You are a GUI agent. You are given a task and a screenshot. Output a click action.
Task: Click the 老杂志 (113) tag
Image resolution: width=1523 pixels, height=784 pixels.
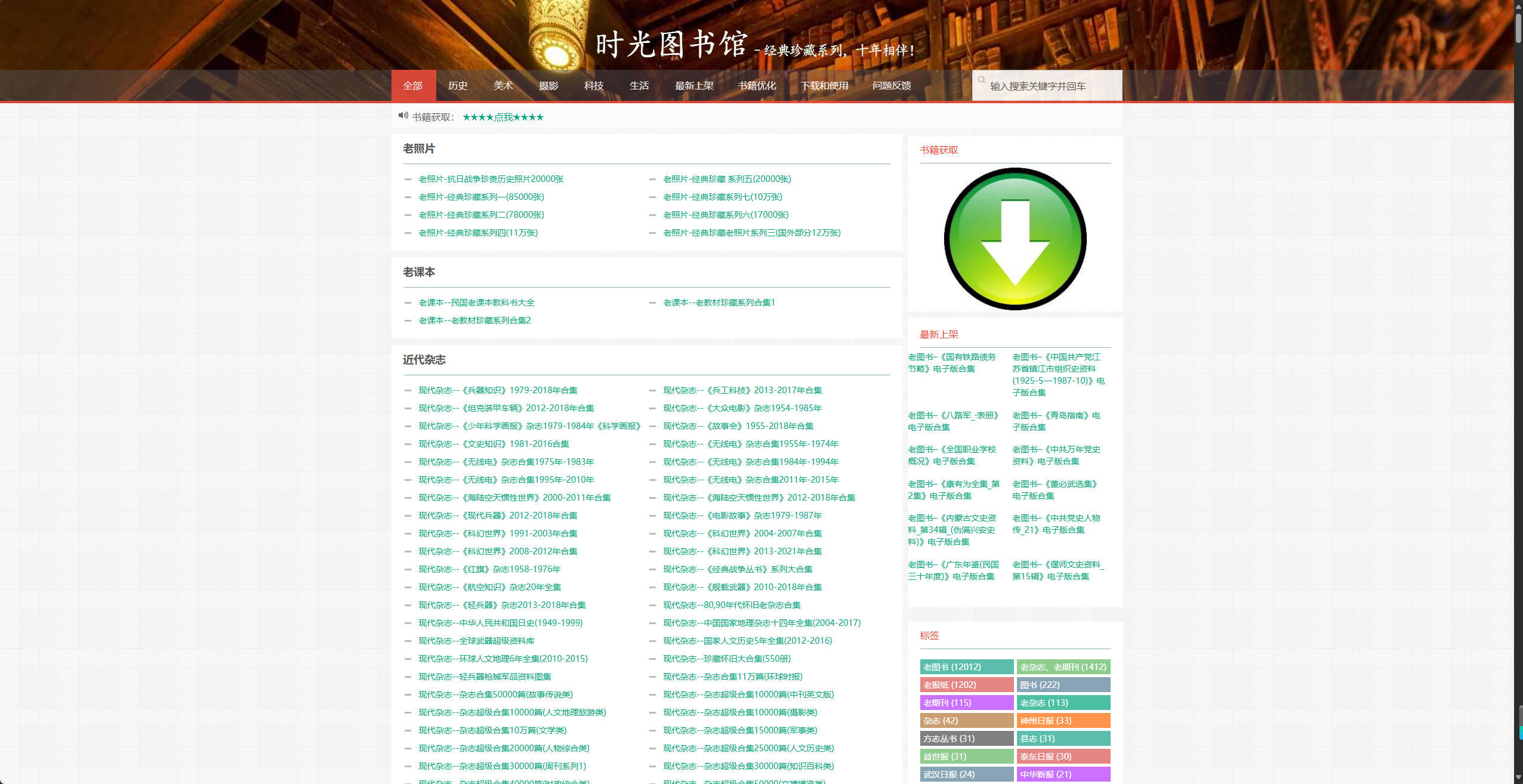point(1063,703)
